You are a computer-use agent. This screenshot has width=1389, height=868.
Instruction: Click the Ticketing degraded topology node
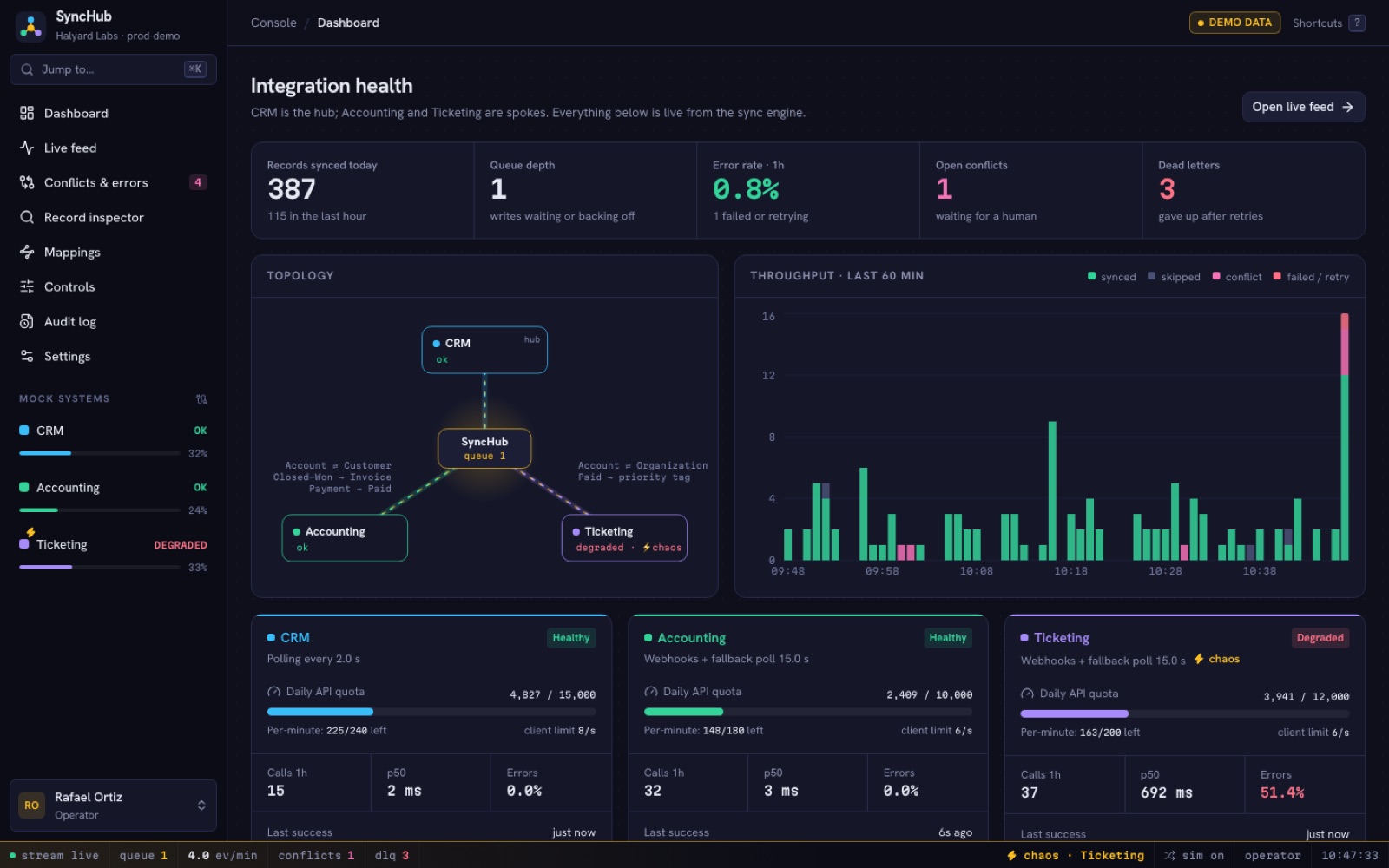pyautogui.click(x=624, y=538)
